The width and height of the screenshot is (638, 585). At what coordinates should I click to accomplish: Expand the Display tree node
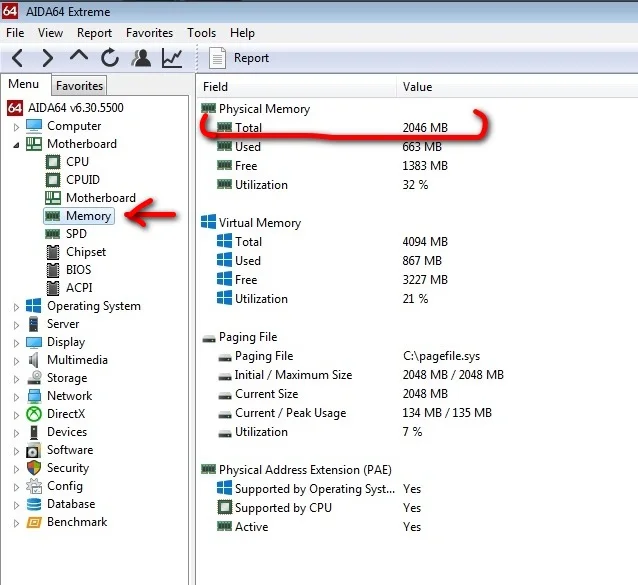coord(16,343)
